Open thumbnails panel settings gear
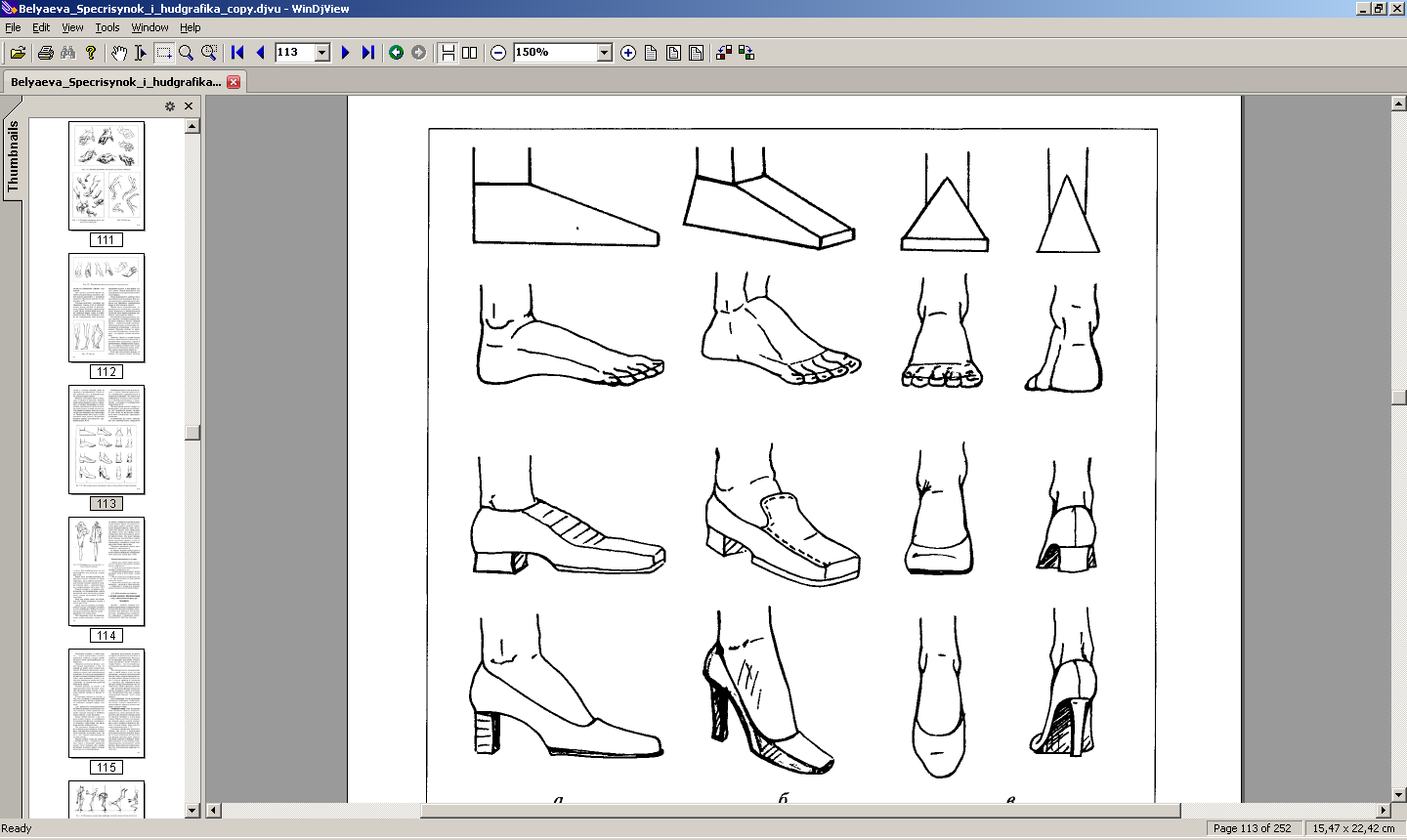The height and width of the screenshot is (840, 1407). pyautogui.click(x=170, y=106)
